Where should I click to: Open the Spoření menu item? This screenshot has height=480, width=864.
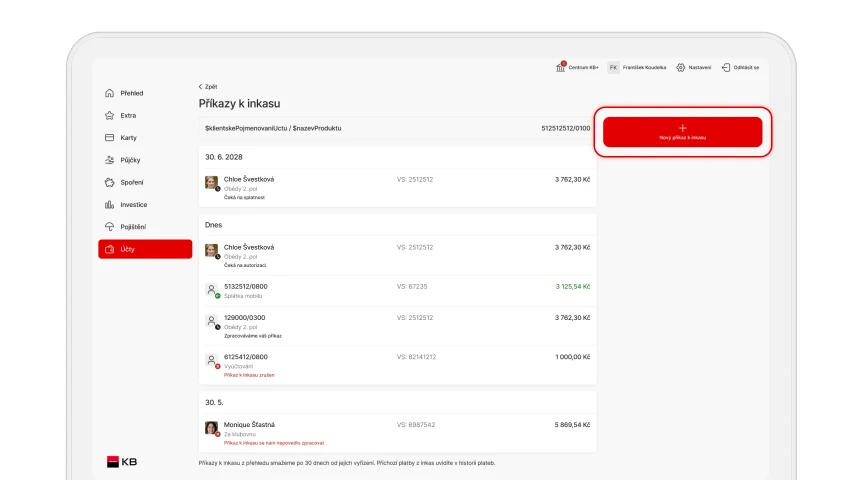[145, 182]
